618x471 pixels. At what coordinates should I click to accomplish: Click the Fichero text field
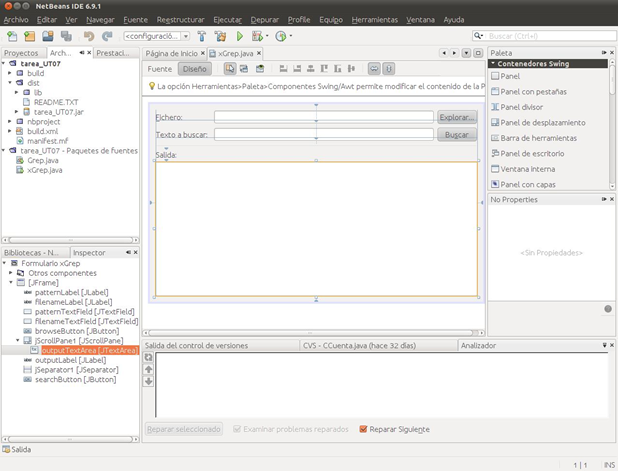[x=324, y=117]
